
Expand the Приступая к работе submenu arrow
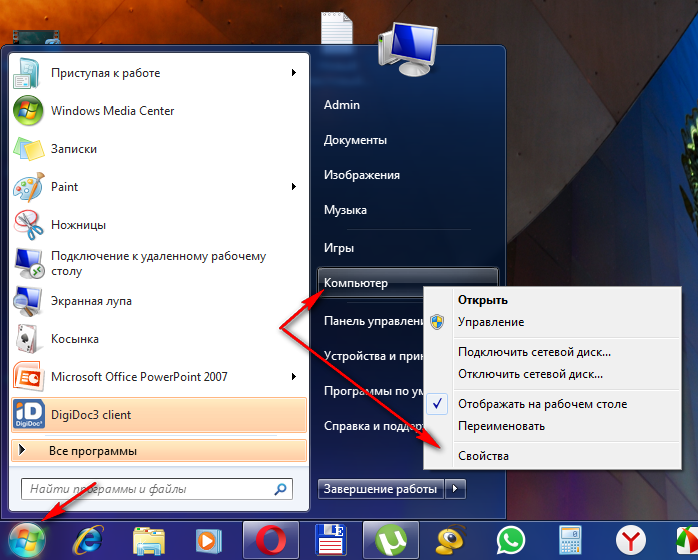click(293, 73)
